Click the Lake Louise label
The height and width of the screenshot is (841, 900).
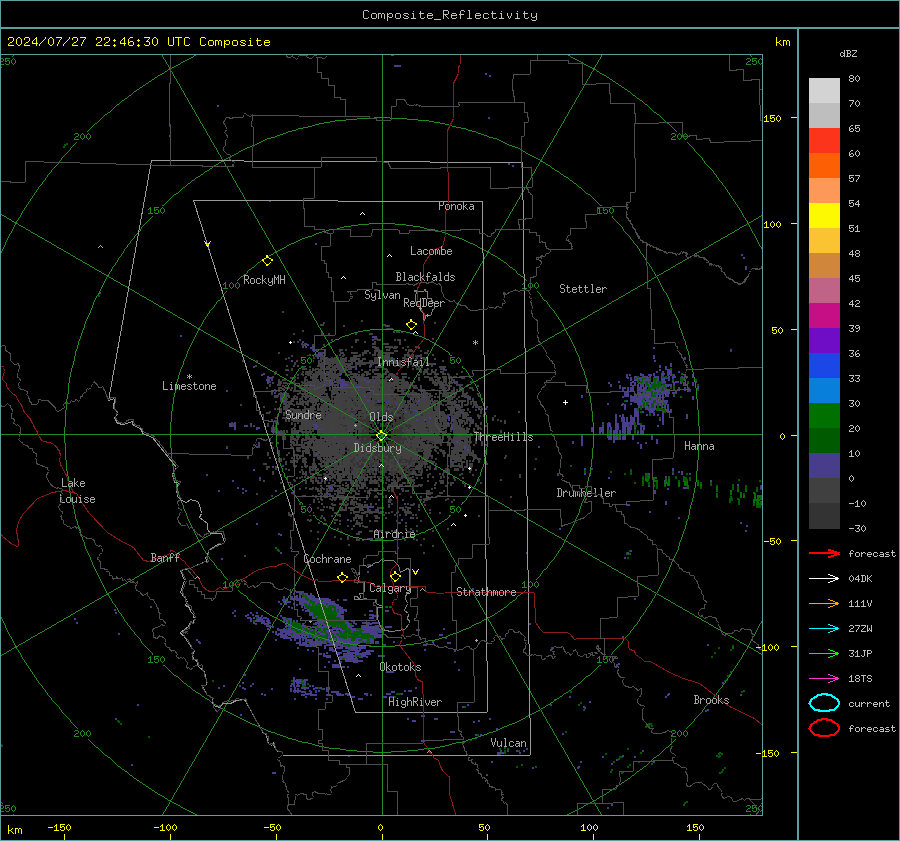pyautogui.click(x=77, y=491)
